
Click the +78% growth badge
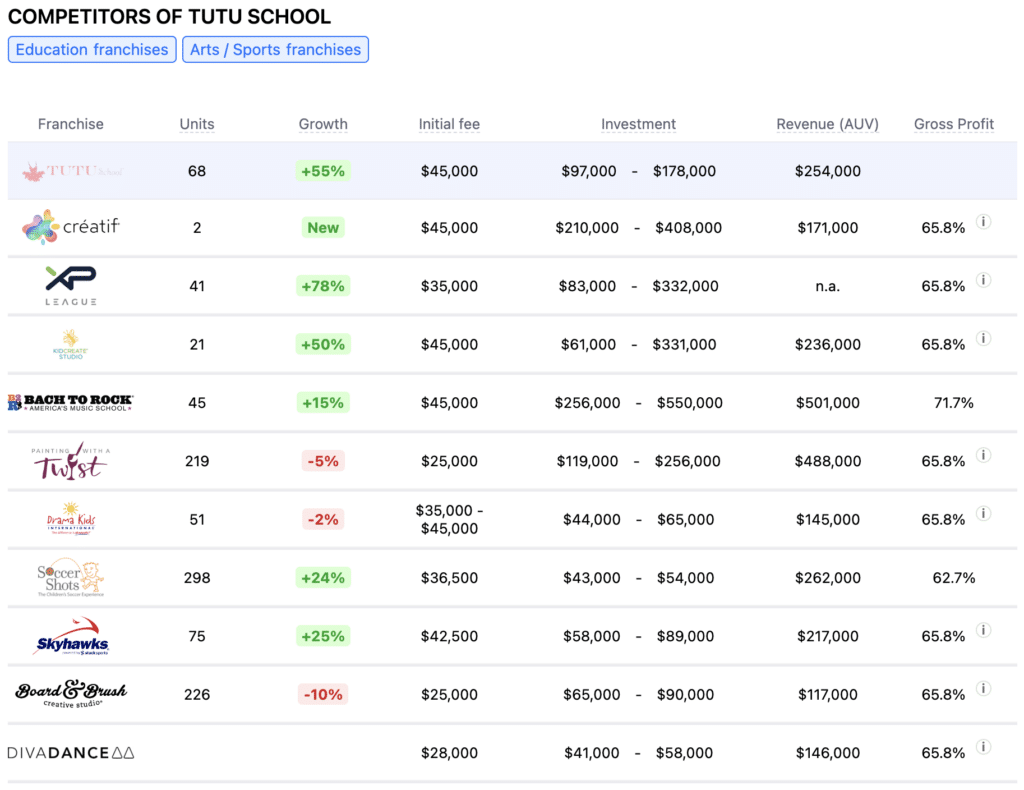pos(323,286)
